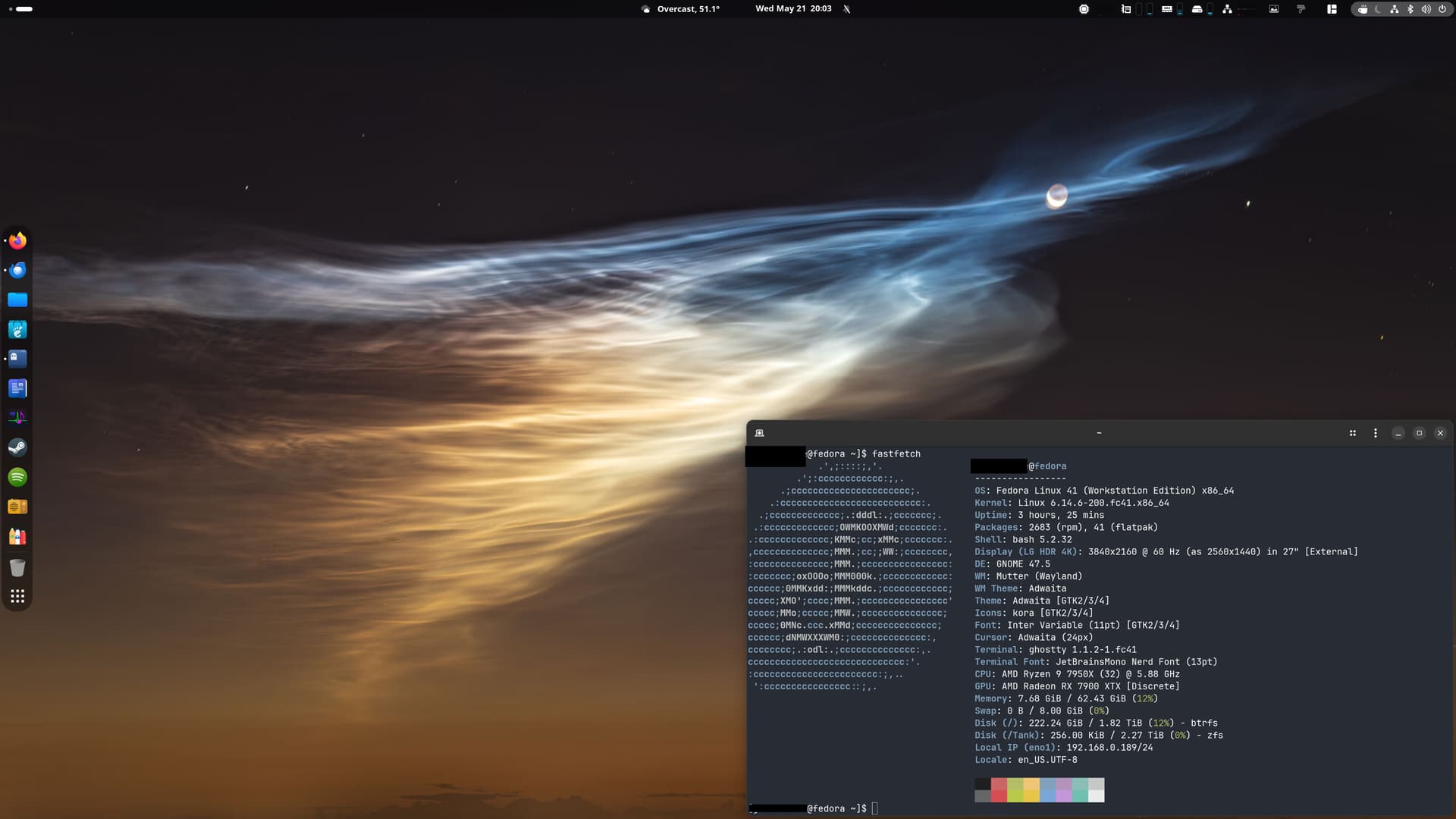Toggle the Caffeine coffee cup indicator
The image size is (1456, 819).
[x=1363, y=9]
